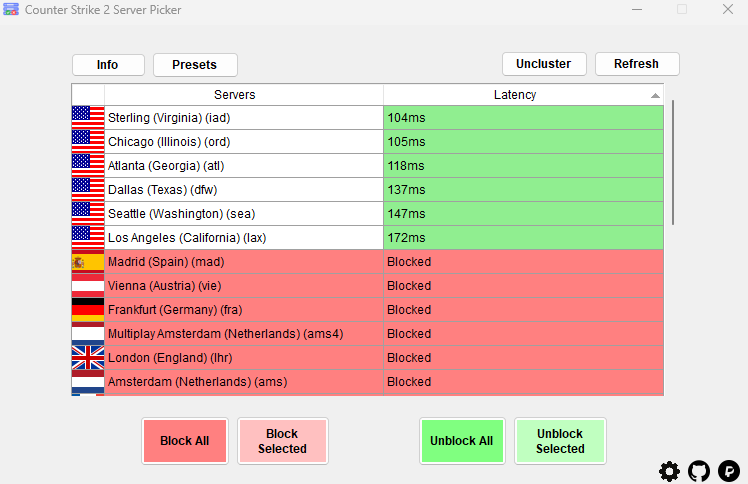Click the US flag beside Sterling
The width and height of the screenshot is (748, 484).
(x=88, y=117)
